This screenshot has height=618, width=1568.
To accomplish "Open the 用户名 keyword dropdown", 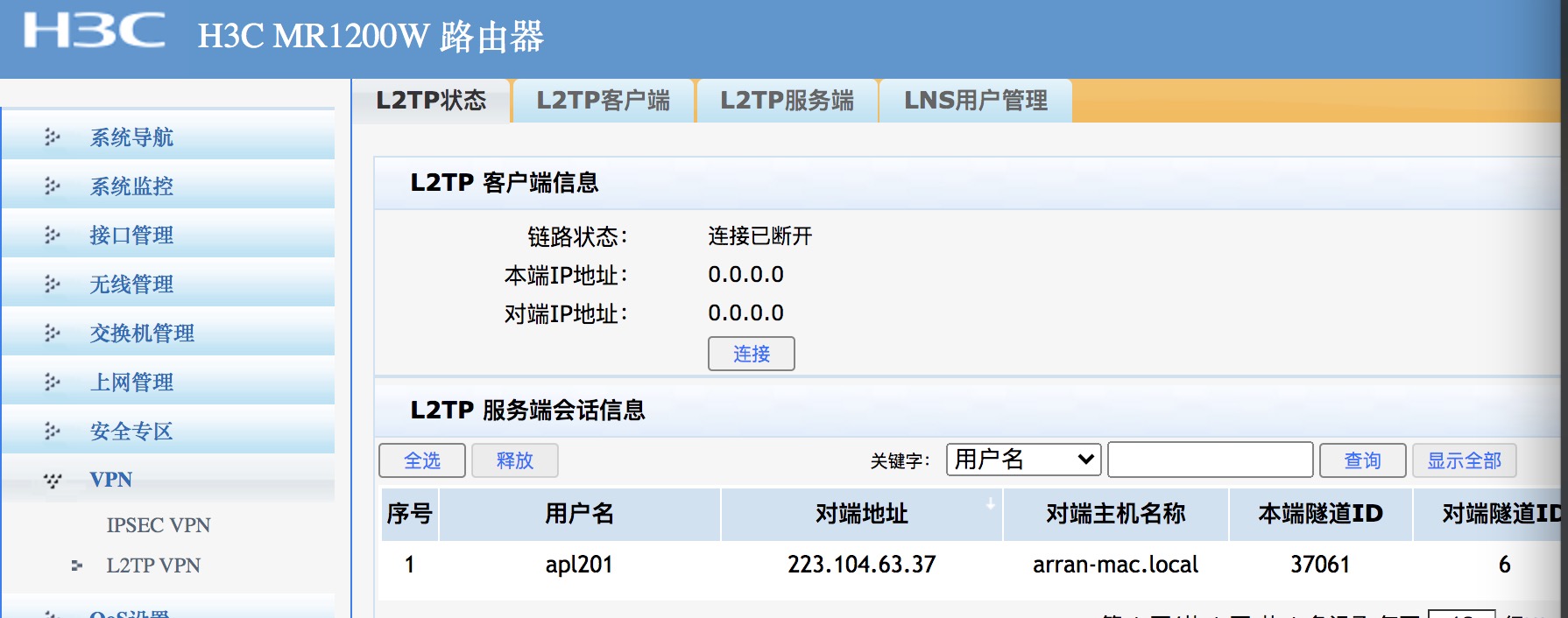I will (x=1024, y=460).
